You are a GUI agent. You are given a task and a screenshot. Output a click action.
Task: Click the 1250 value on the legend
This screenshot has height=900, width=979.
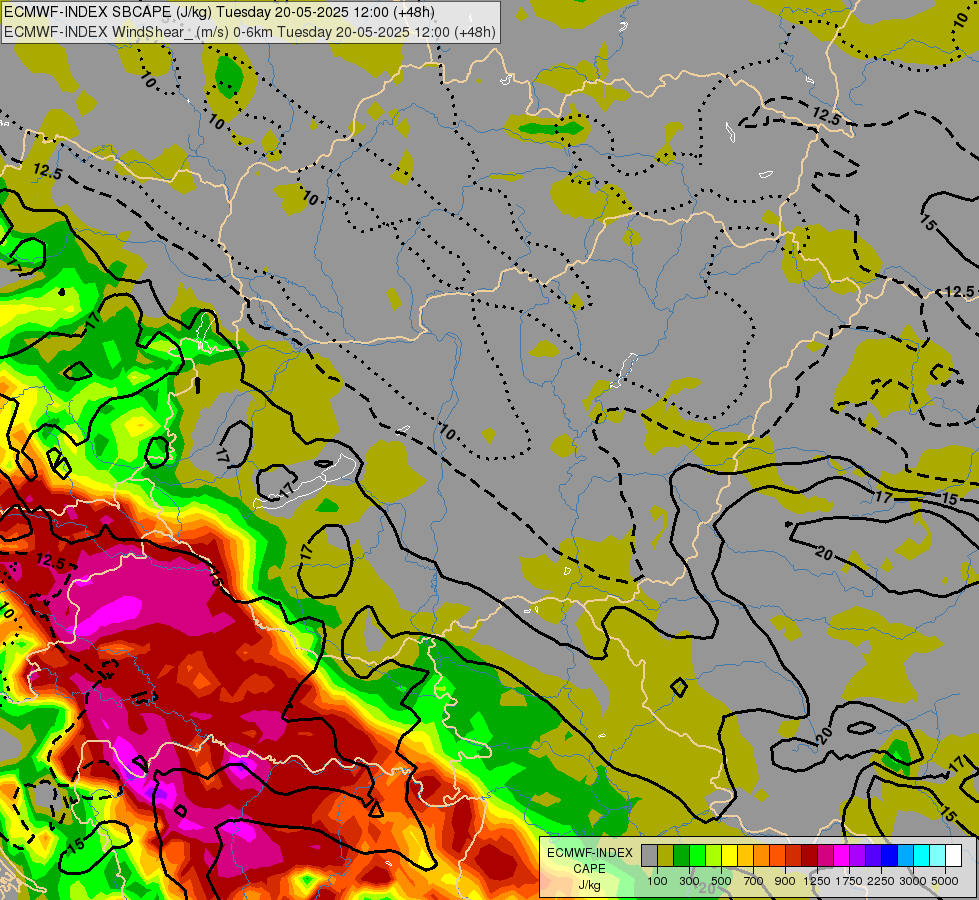click(x=817, y=881)
